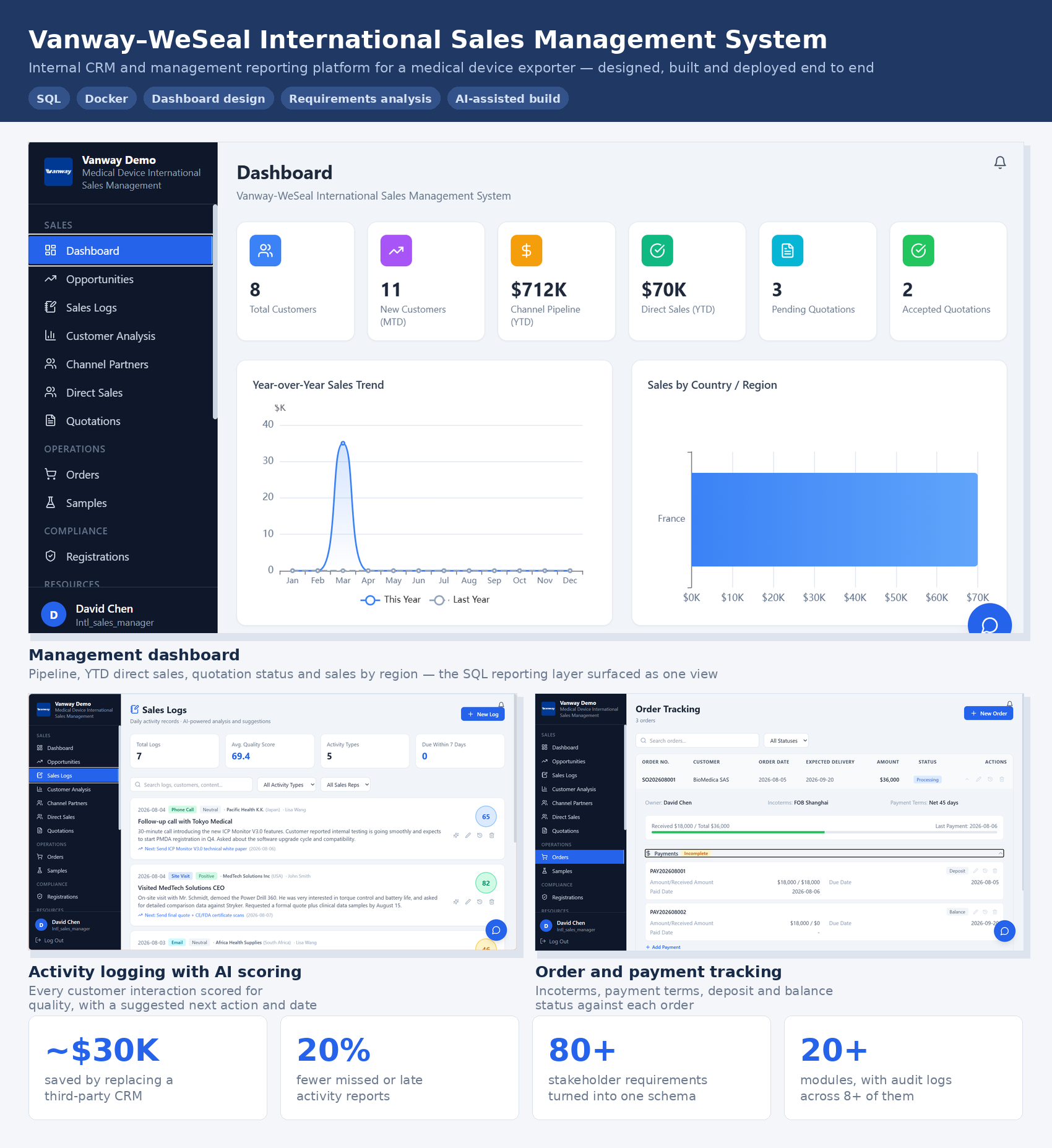1052x1148 pixels.
Task: Open Opportunities in the large Dashboard sidebar
Action: [121, 279]
